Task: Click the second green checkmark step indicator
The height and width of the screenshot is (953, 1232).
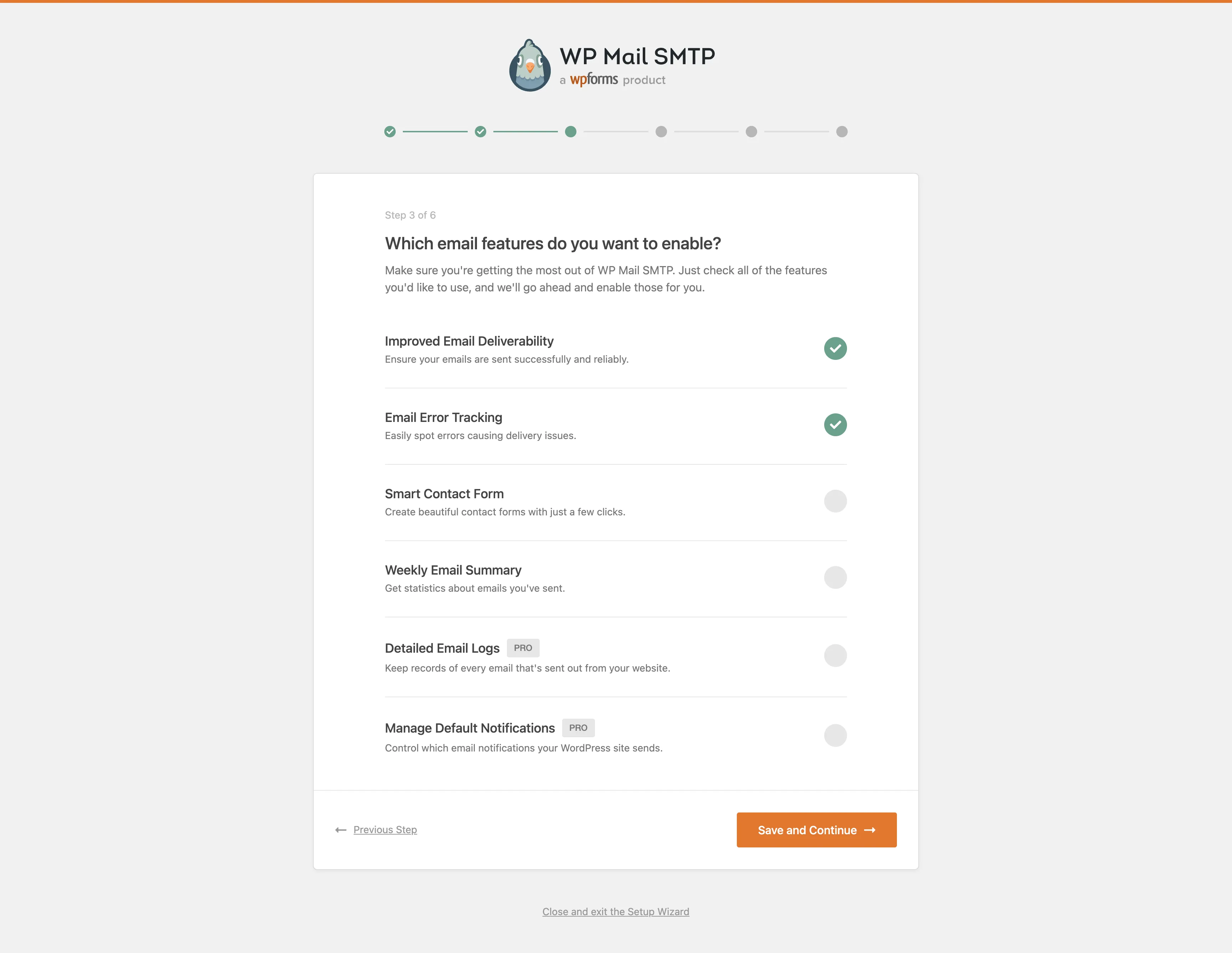Action: click(x=481, y=132)
